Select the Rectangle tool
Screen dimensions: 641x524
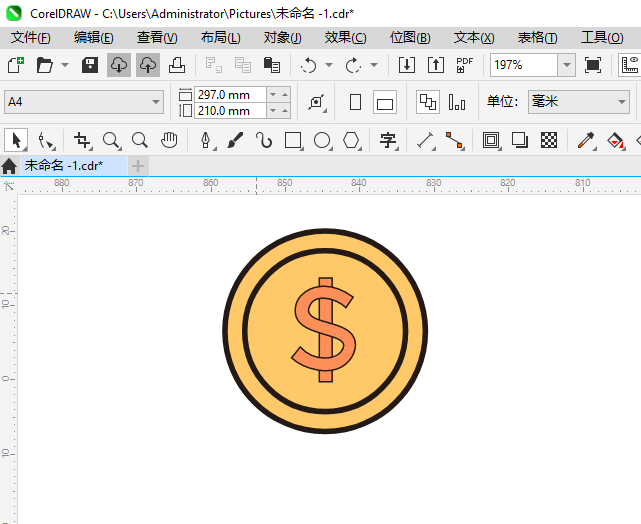coord(294,140)
